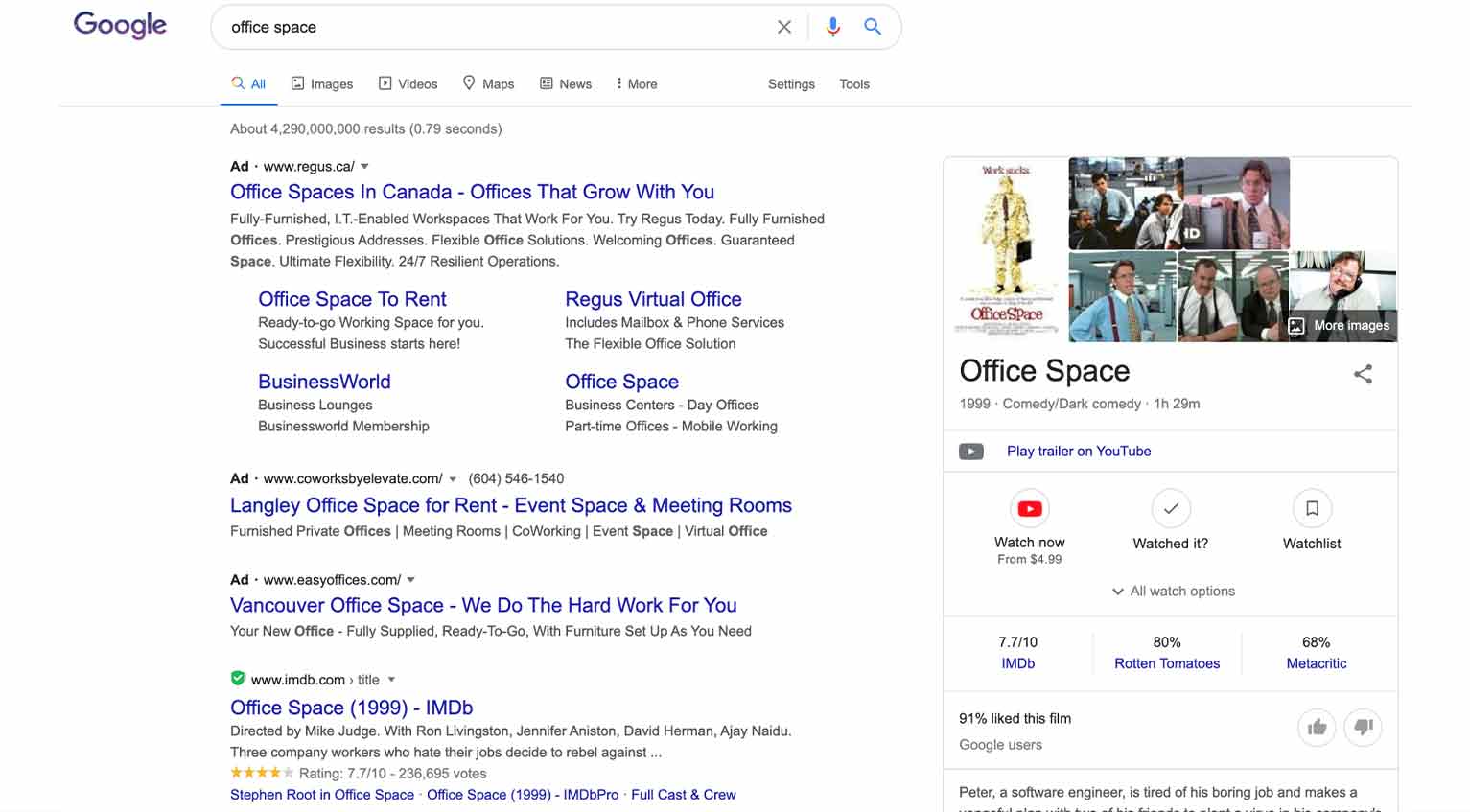Switch to the News tab

tap(566, 84)
